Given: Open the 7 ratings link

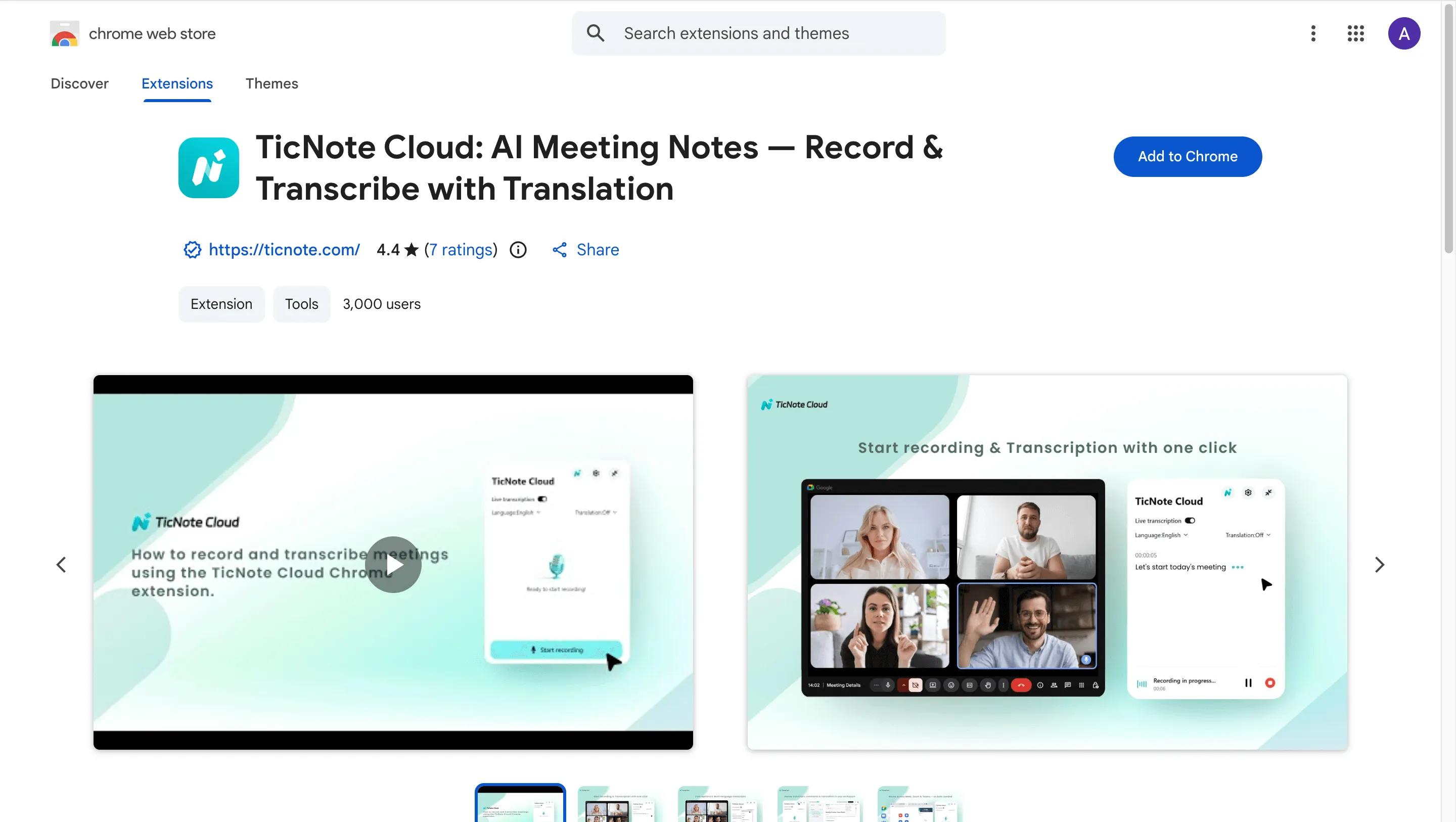Looking at the screenshot, I should 460,249.
